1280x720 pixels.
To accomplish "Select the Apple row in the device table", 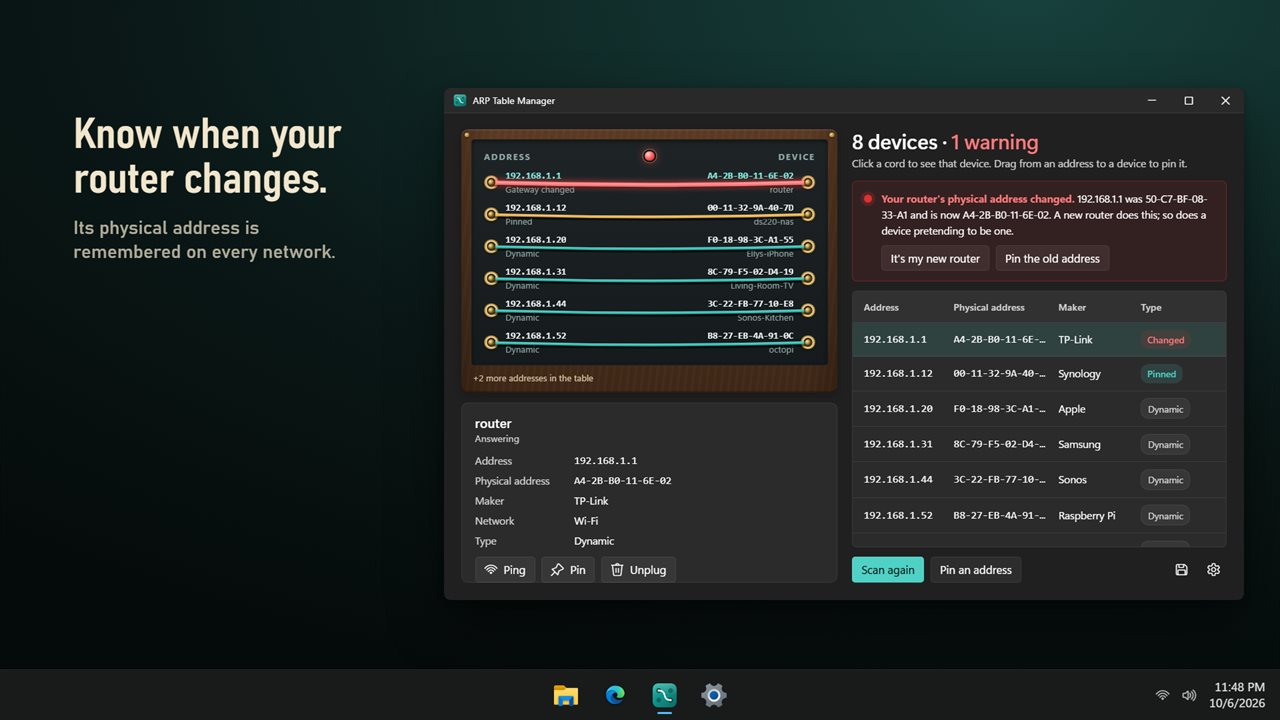I will click(x=1039, y=409).
